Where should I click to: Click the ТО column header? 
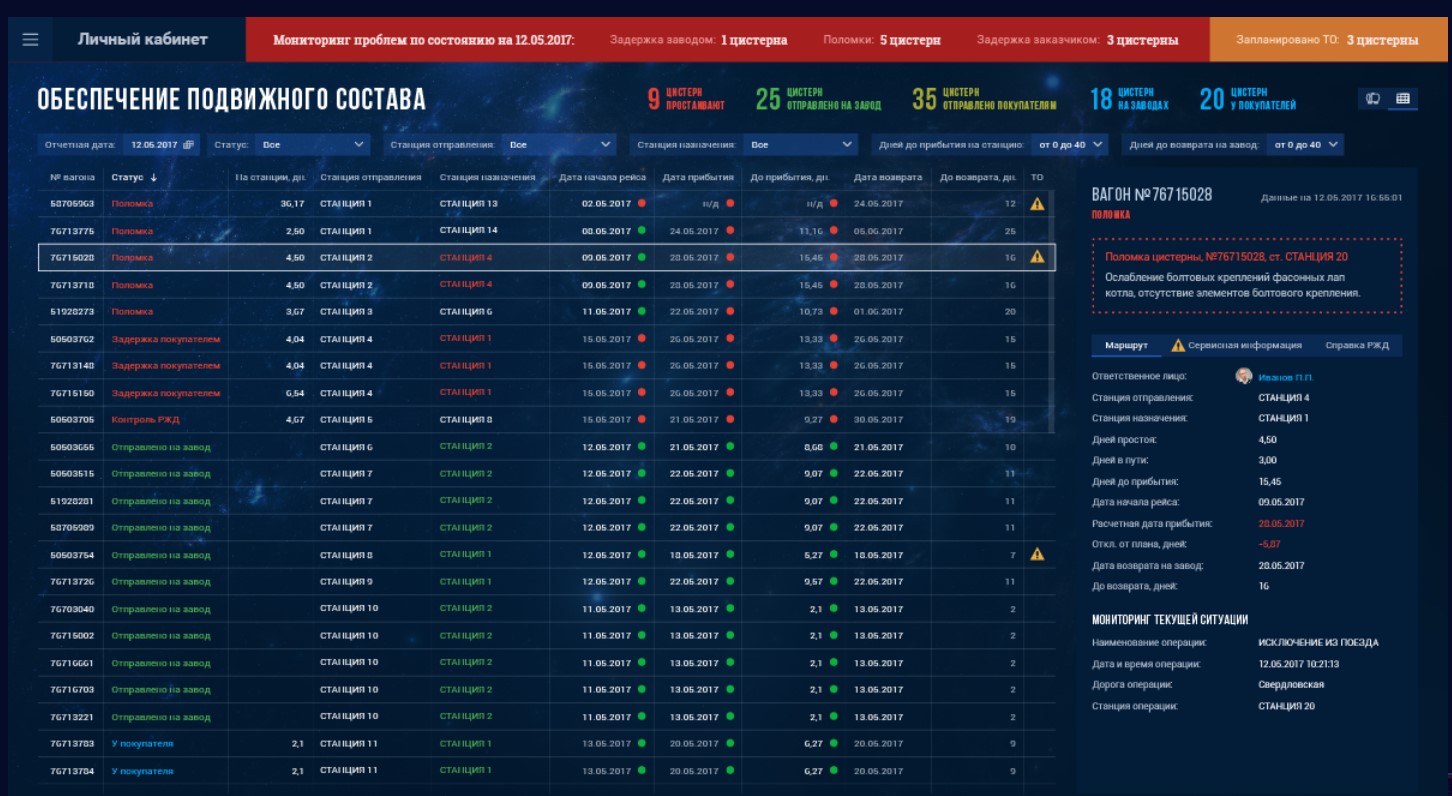(x=1037, y=178)
